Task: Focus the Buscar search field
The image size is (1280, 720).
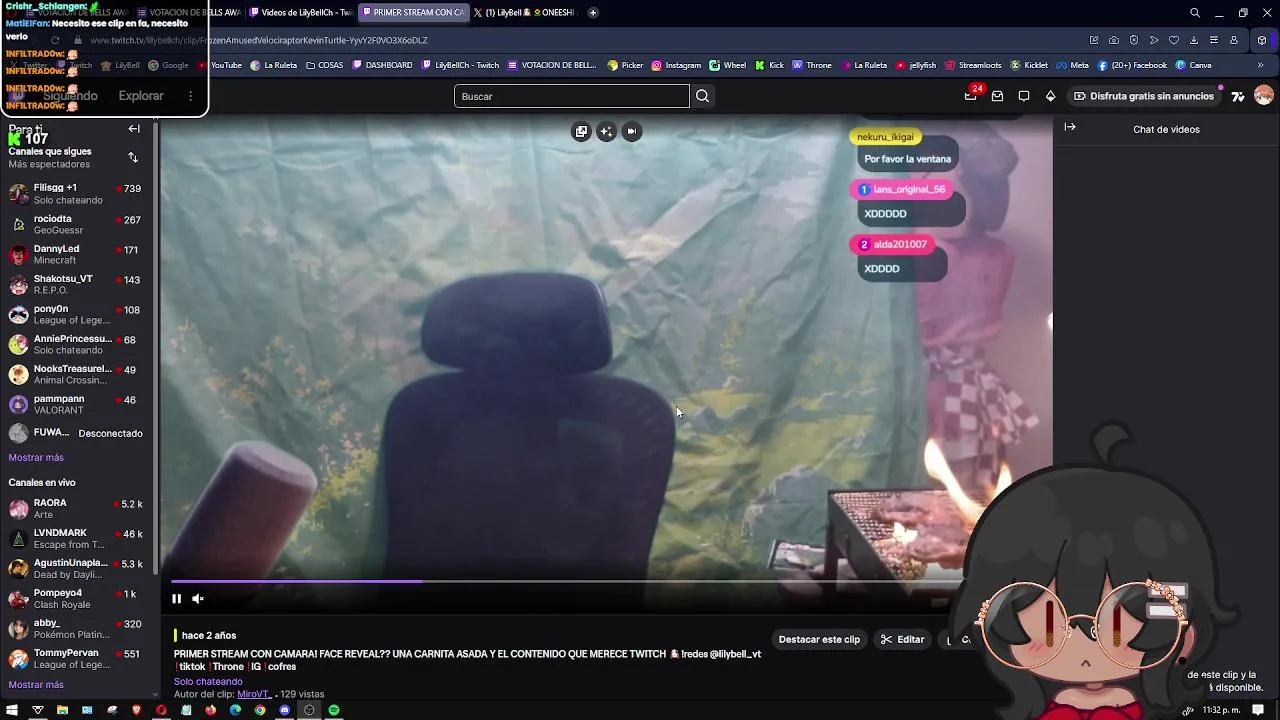Action: coord(572,96)
